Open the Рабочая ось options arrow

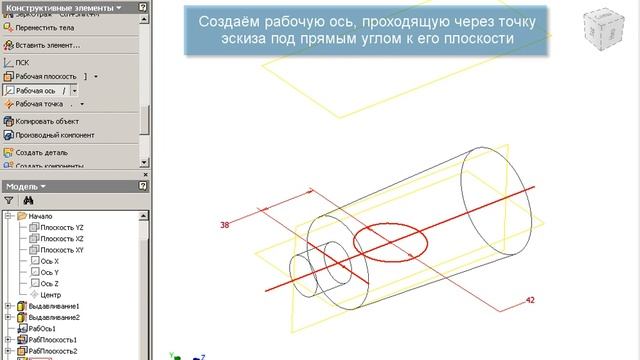coord(74,91)
